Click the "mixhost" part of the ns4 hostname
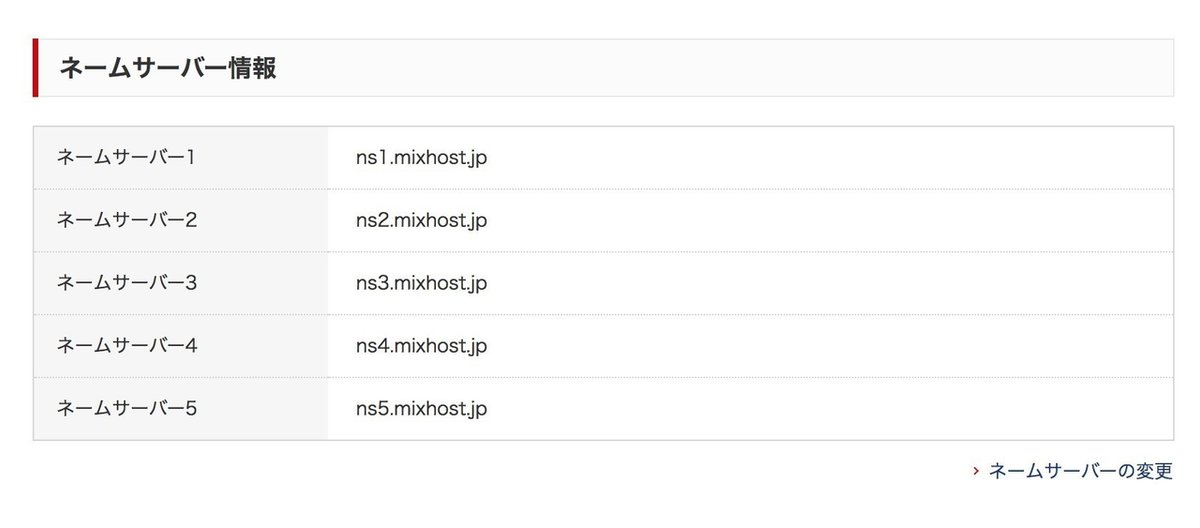This screenshot has height=528, width=1200. (427, 346)
